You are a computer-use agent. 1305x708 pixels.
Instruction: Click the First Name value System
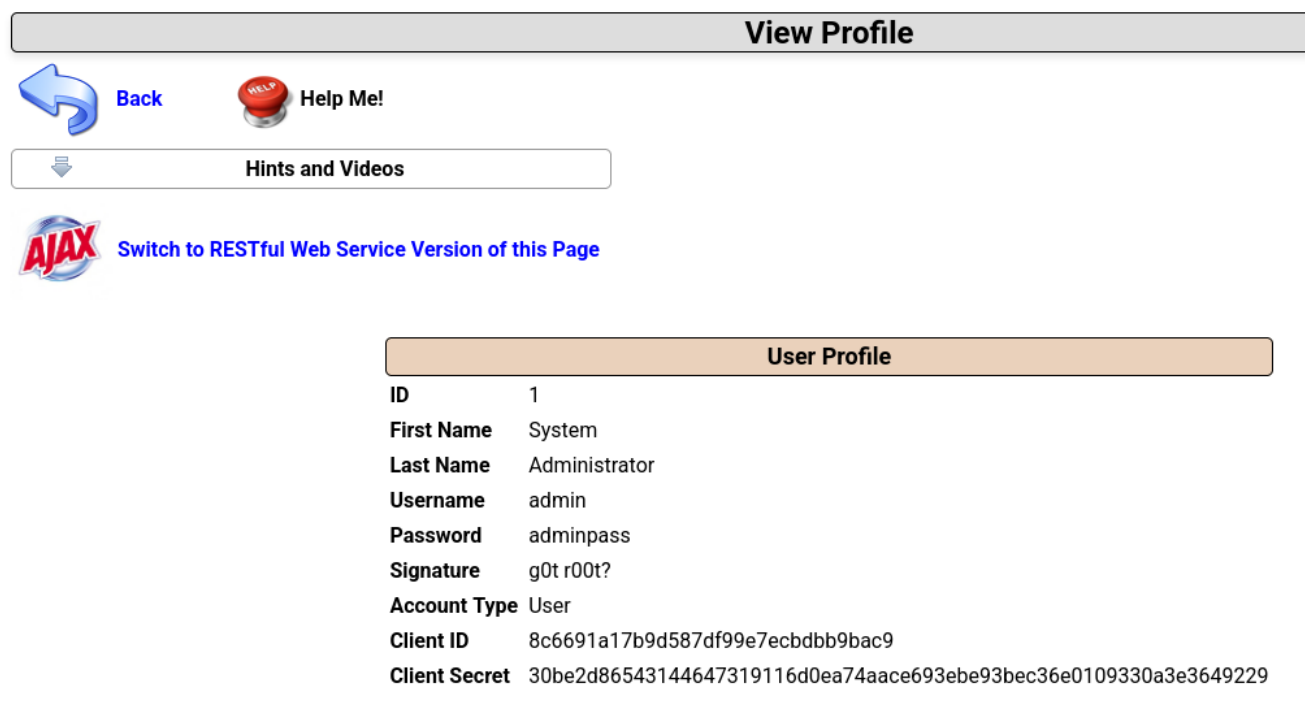click(x=562, y=430)
